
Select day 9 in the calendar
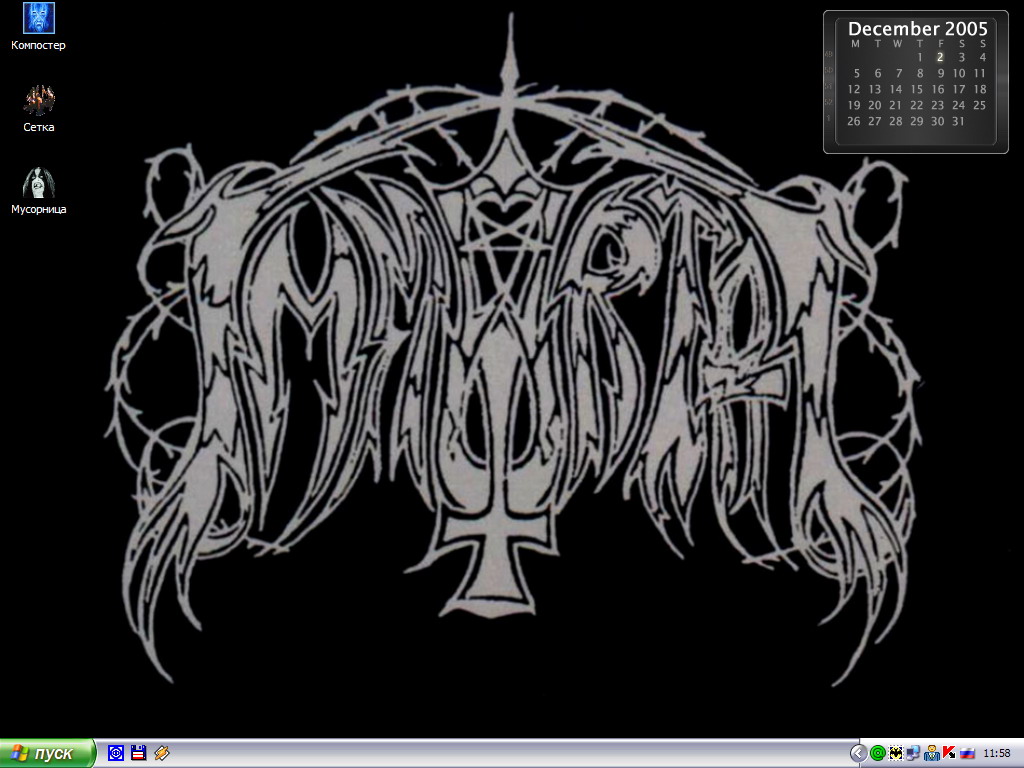click(x=940, y=73)
